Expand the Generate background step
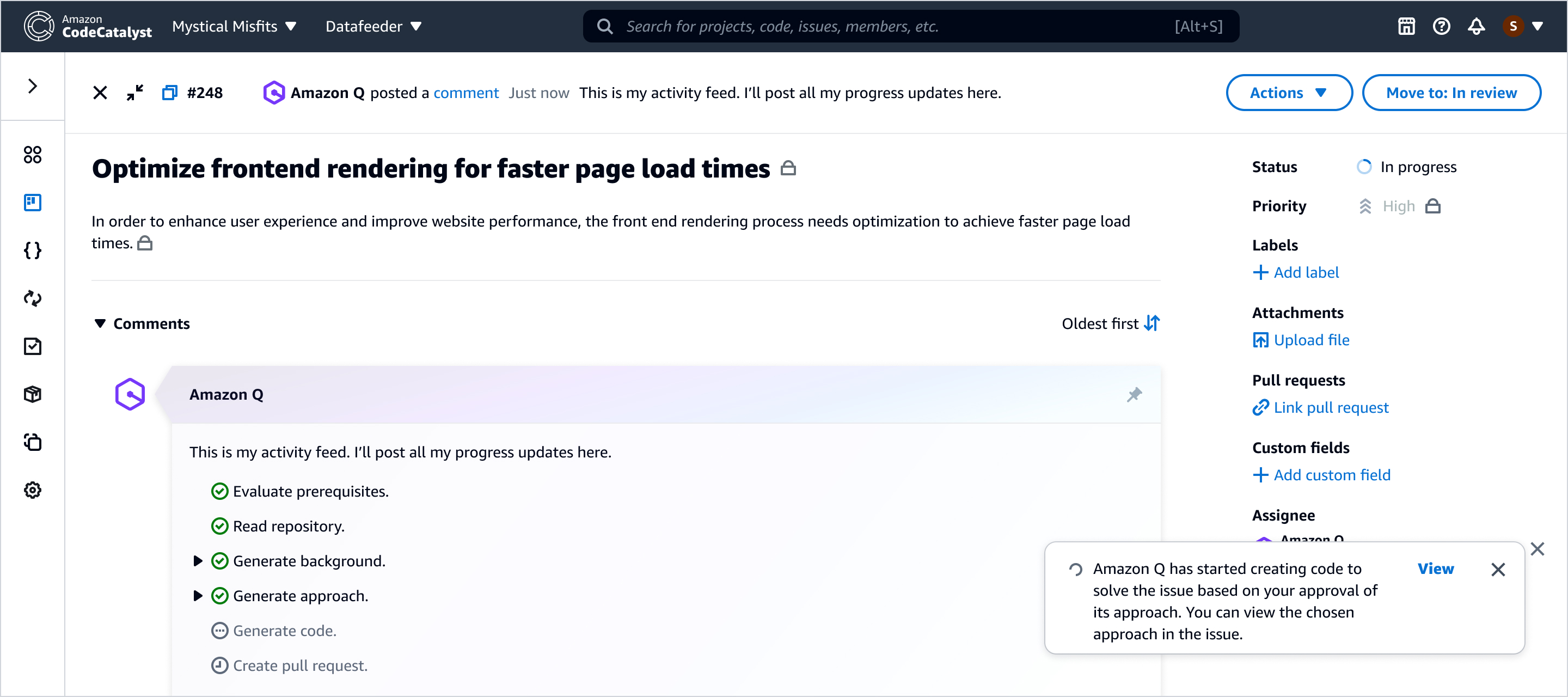 pos(198,561)
